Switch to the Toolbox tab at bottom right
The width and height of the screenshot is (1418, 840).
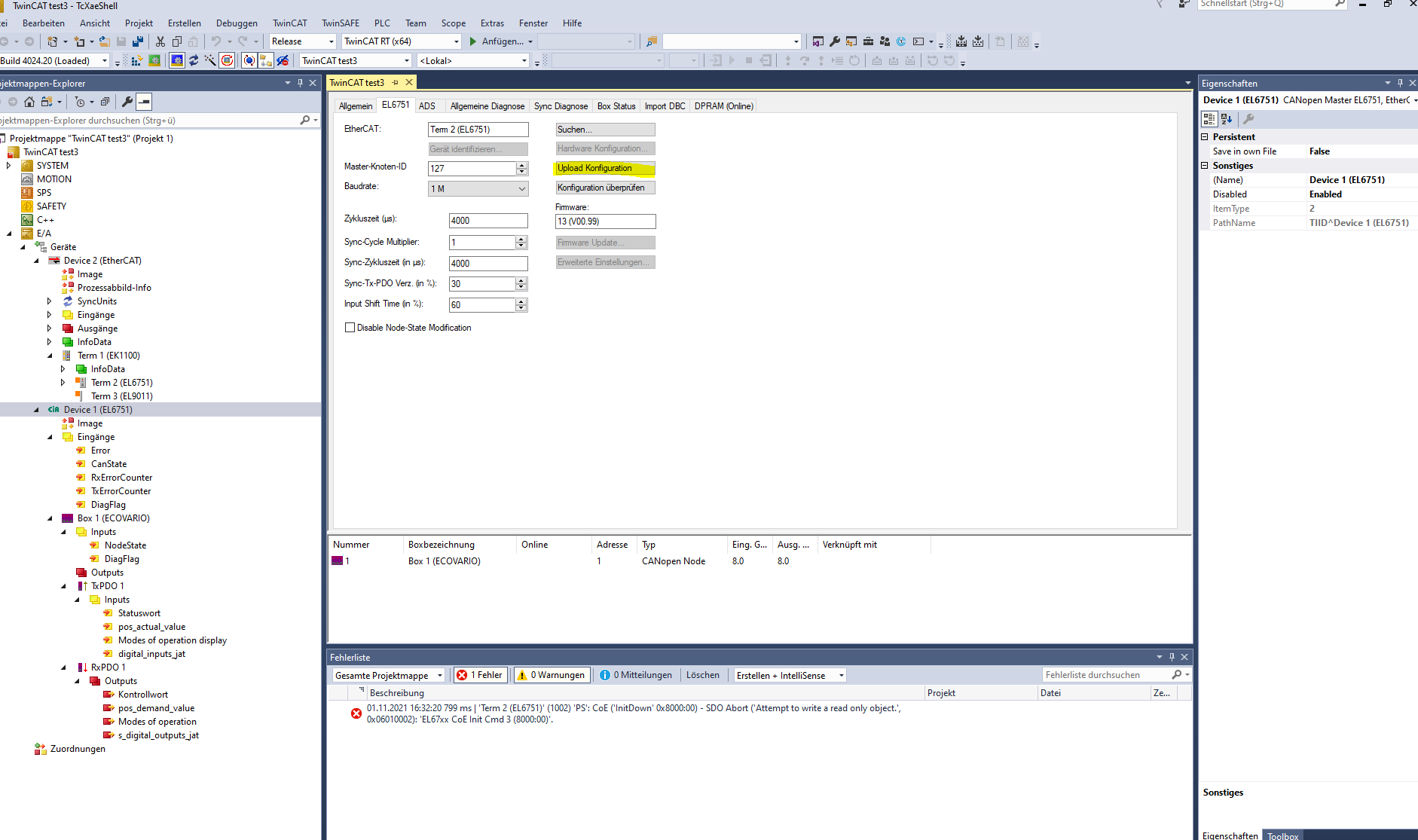click(x=1282, y=835)
